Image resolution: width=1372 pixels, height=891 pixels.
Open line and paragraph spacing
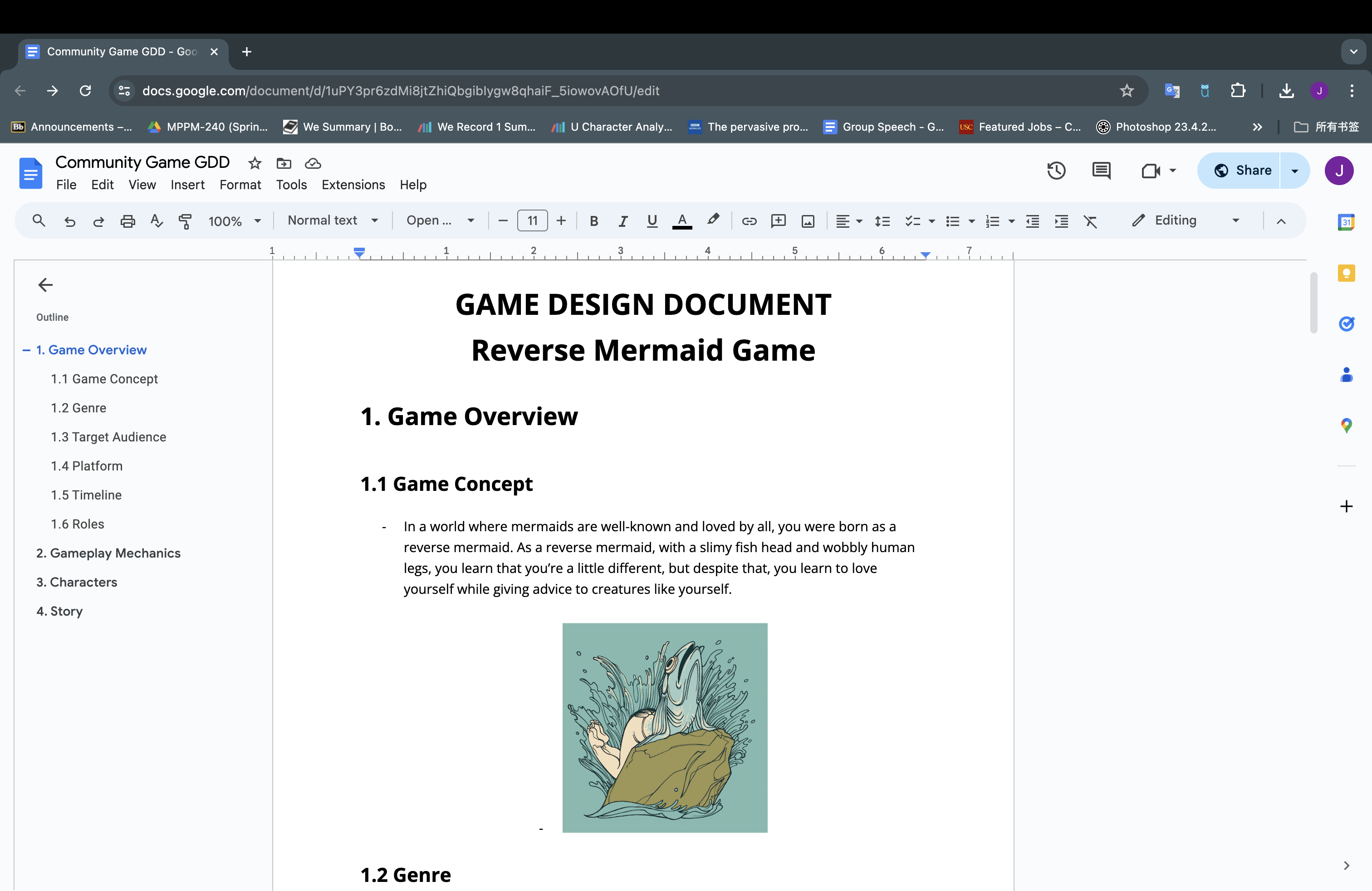[882, 221]
